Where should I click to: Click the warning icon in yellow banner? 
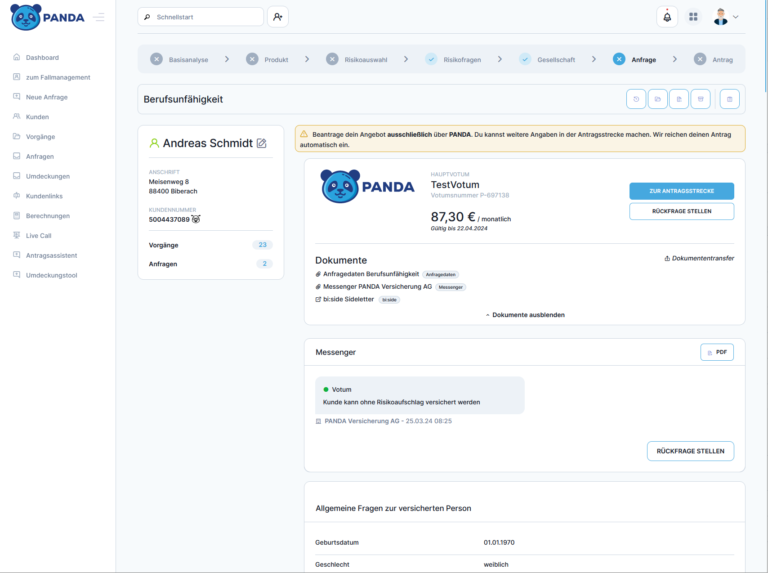coord(304,134)
